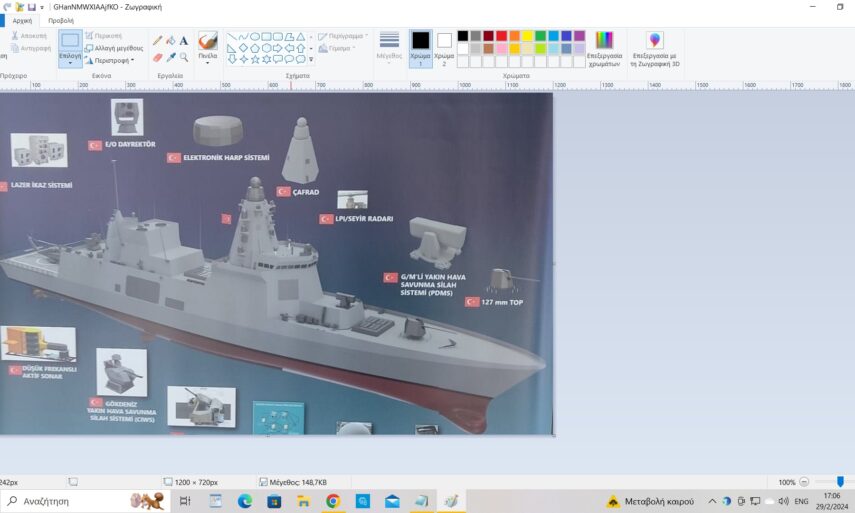Open the Αρχική ribbon tab

(22, 20)
